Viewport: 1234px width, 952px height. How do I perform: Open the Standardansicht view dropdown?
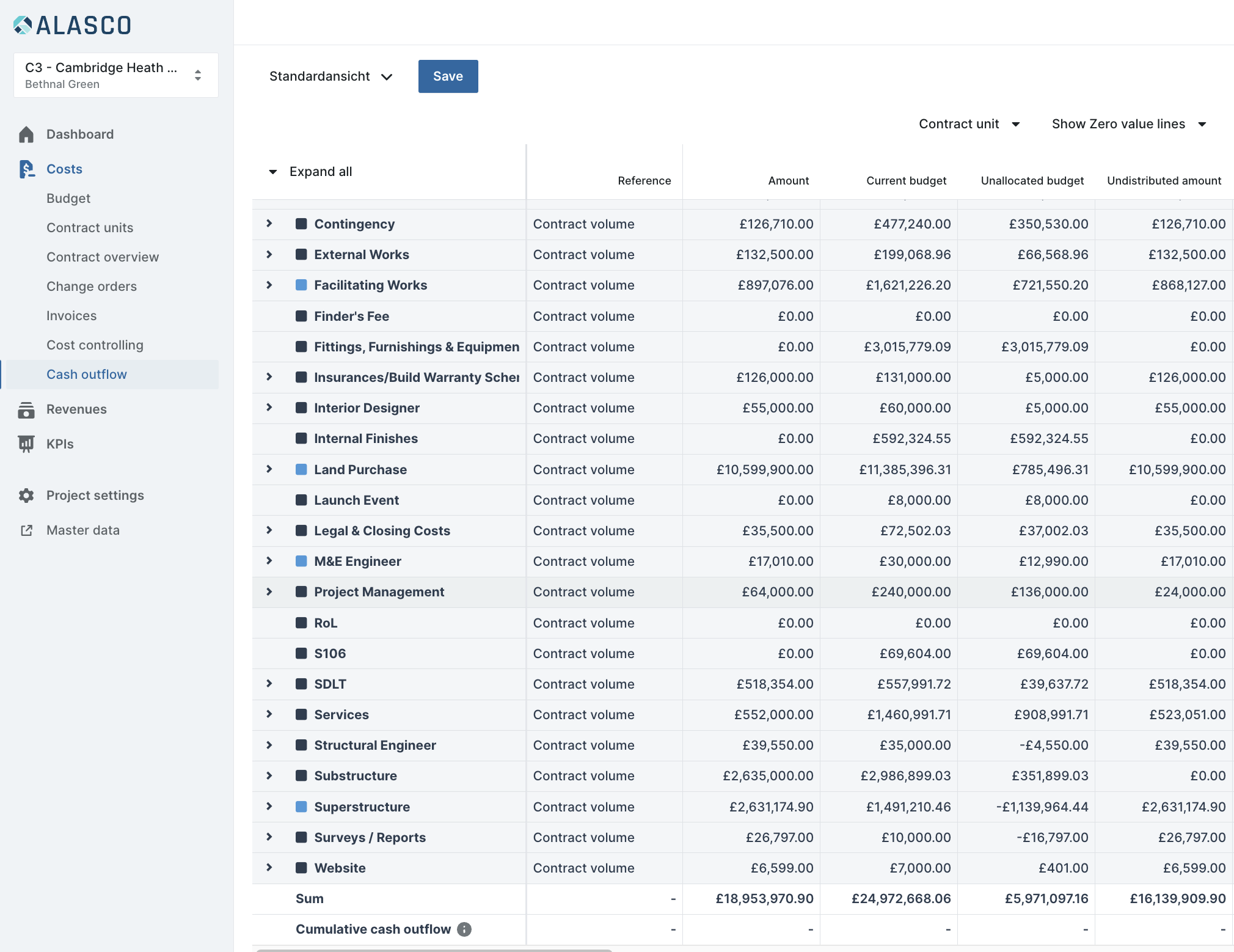(x=330, y=76)
